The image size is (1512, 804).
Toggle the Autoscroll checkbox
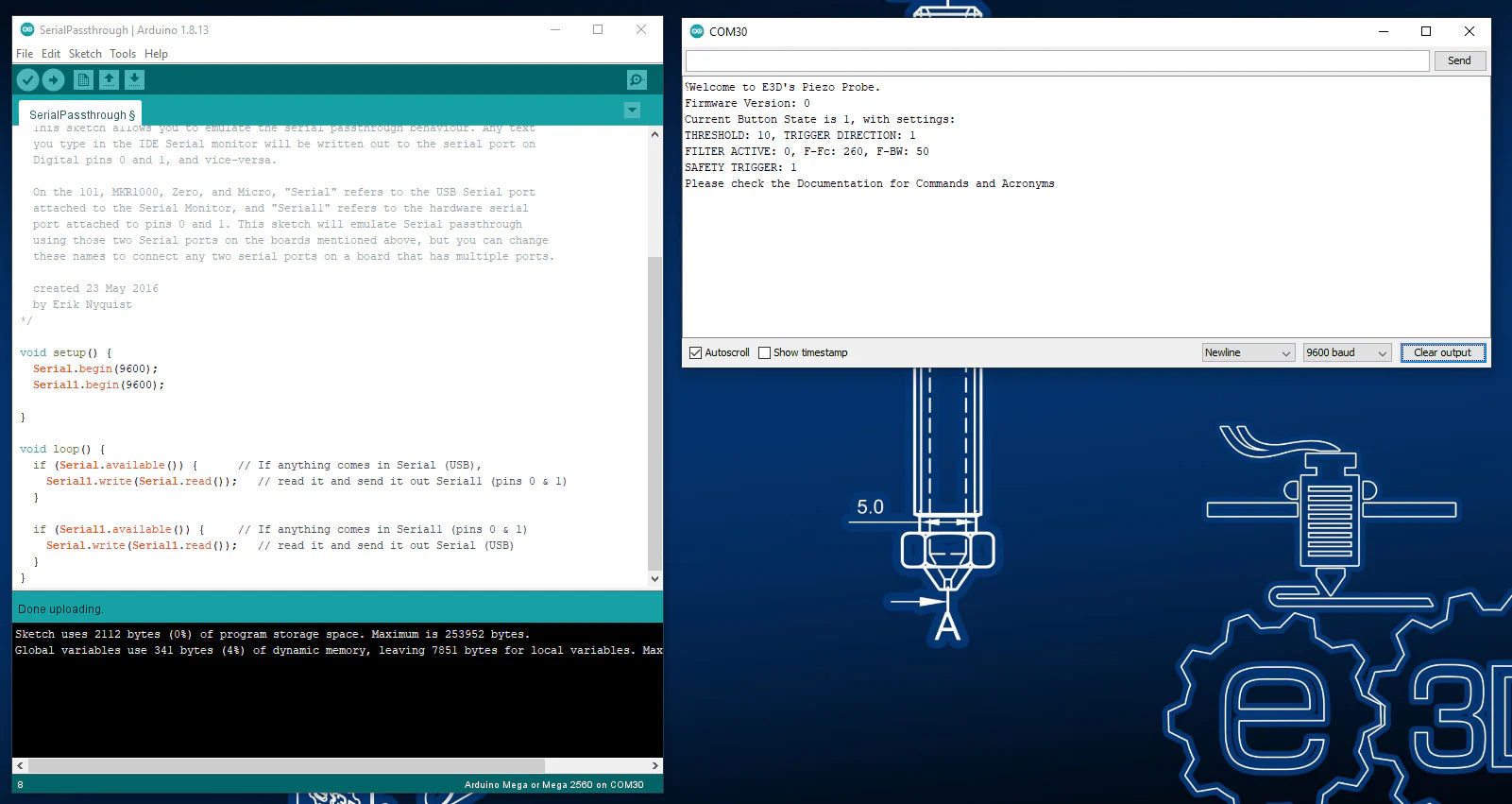[696, 352]
